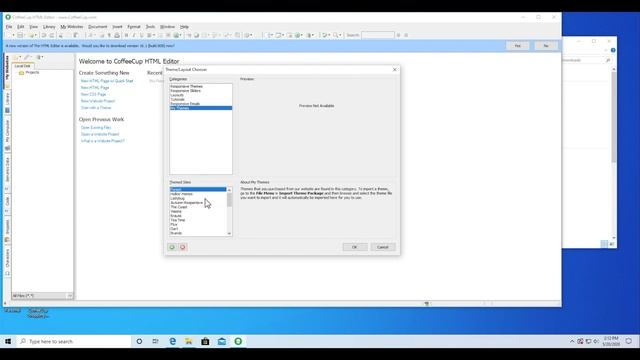Open Task View from the taskbar
Image resolution: width=640 pixels, height=360 pixels.
[x=156, y=341]
